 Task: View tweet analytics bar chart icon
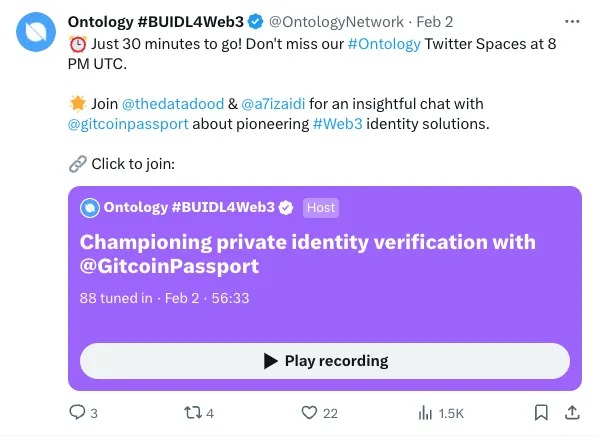coord(425,413)
